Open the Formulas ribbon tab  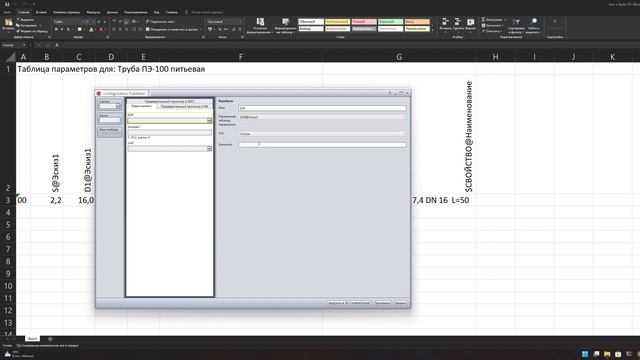pos(93,12)
